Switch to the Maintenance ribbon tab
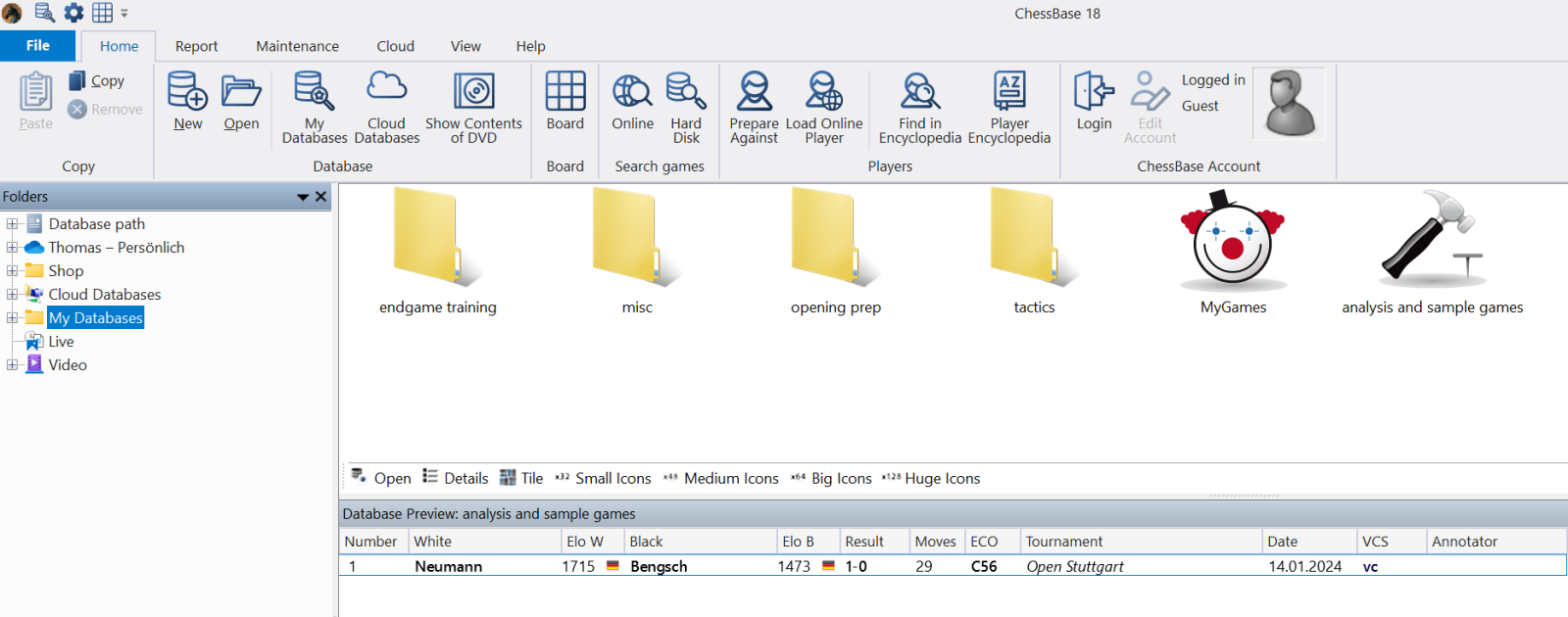 [x=297, y=46]
